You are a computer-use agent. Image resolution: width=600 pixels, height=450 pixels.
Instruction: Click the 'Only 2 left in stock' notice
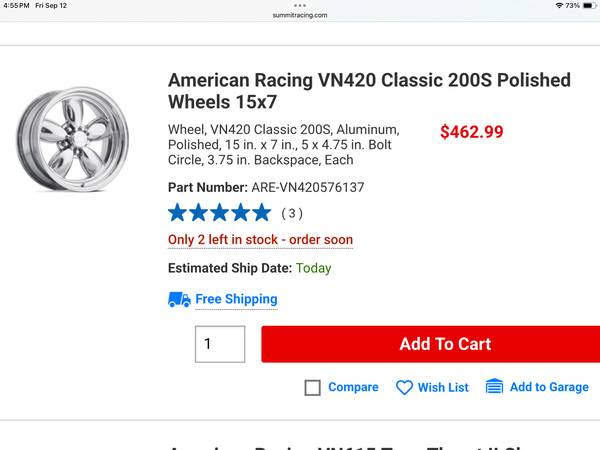(x=260, y=240)
